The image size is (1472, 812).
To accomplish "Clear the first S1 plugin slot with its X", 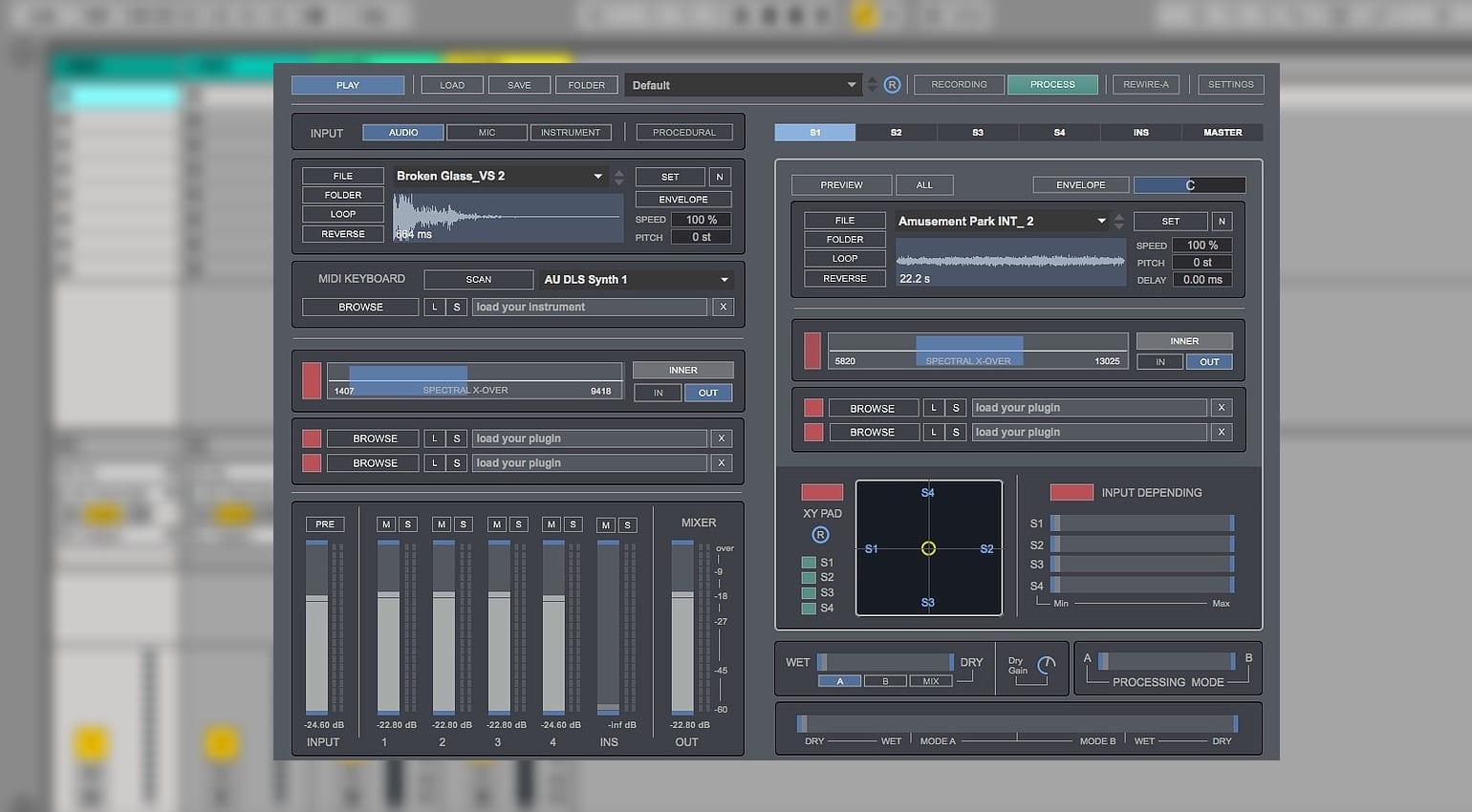I will point(1222,408).
